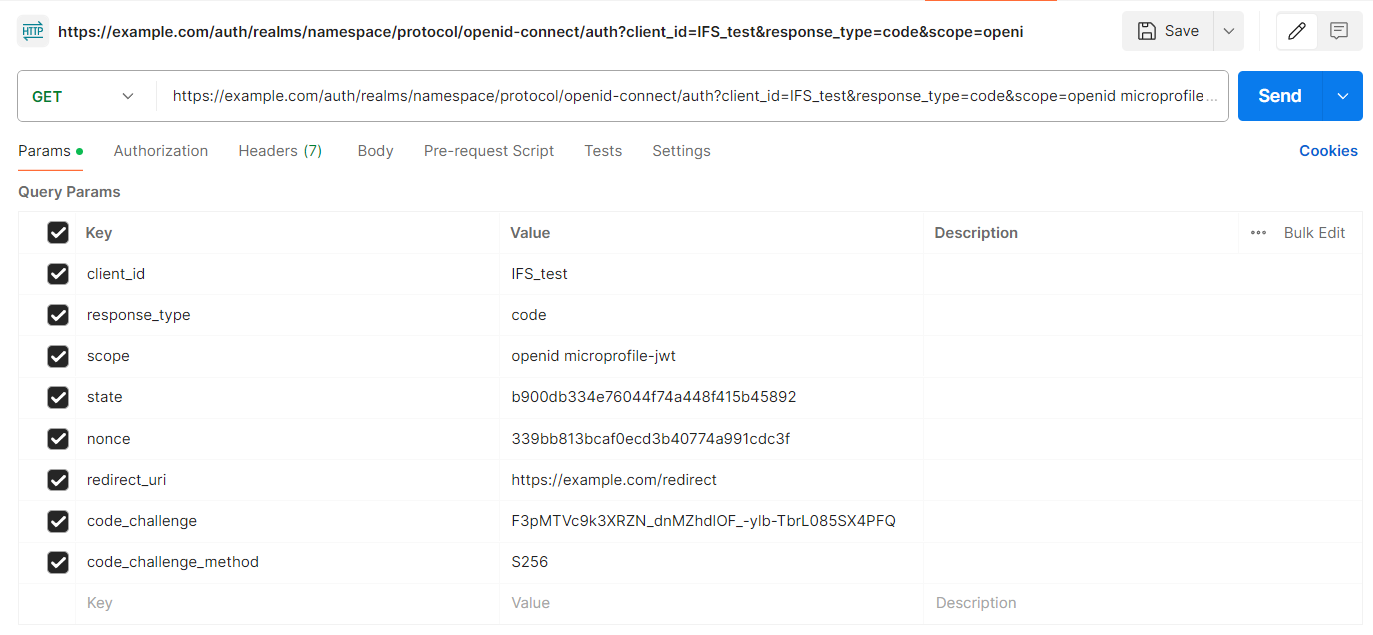Toggle the nonce parameter checkbox
The height and width of the screenshot is (635, 1373).
pyautogui.click(x=58, y=438)
